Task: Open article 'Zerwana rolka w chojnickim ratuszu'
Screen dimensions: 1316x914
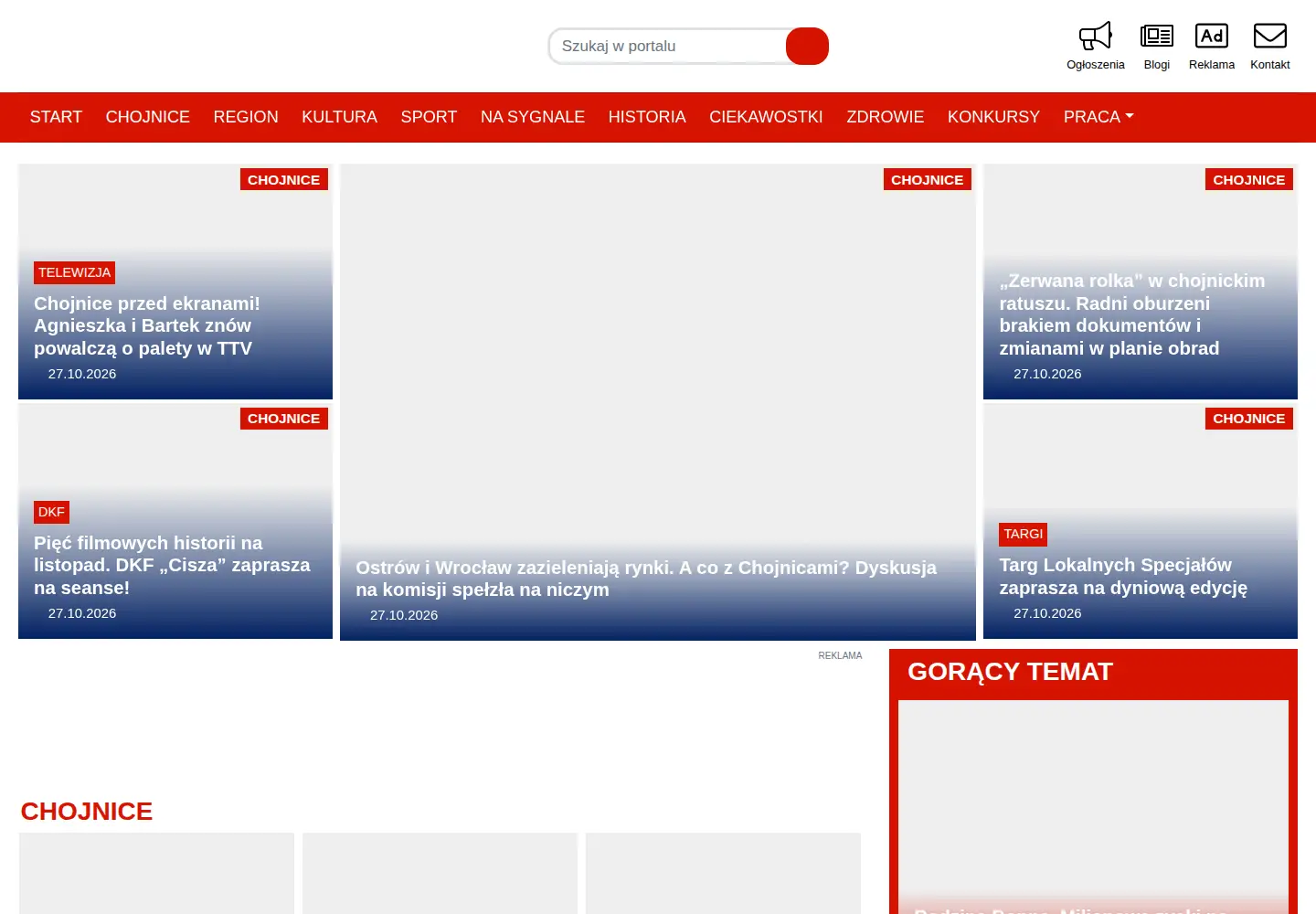Action: click(x=1132, y=314)
